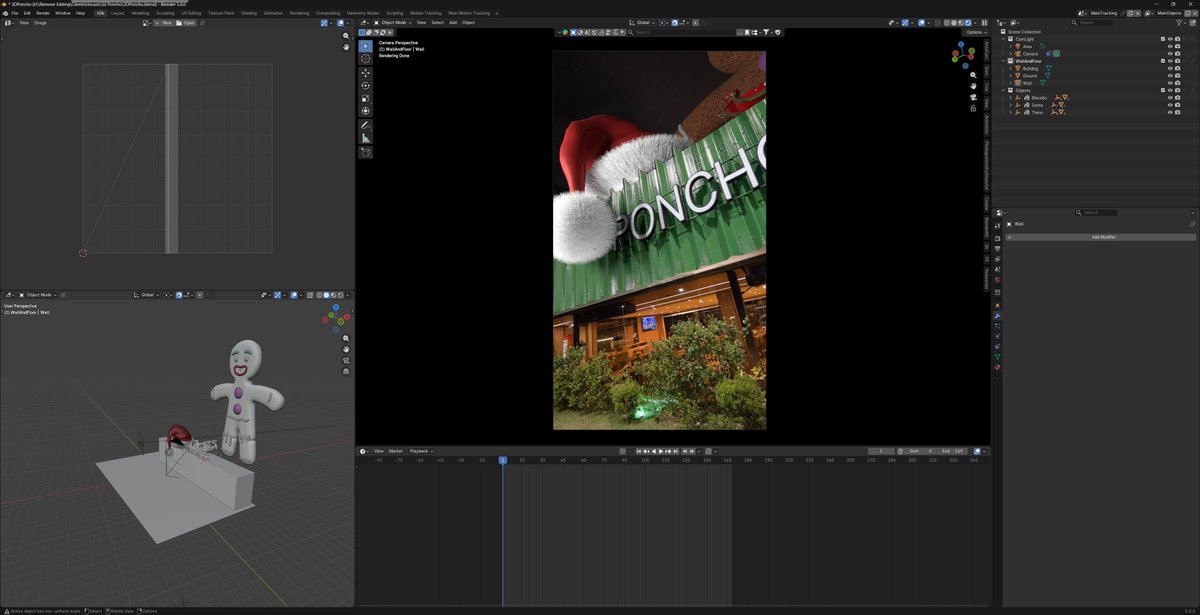Select the Rotate tool in camera viewport
The width and height of the screenshot is (1200, 615).
(366, 86)
